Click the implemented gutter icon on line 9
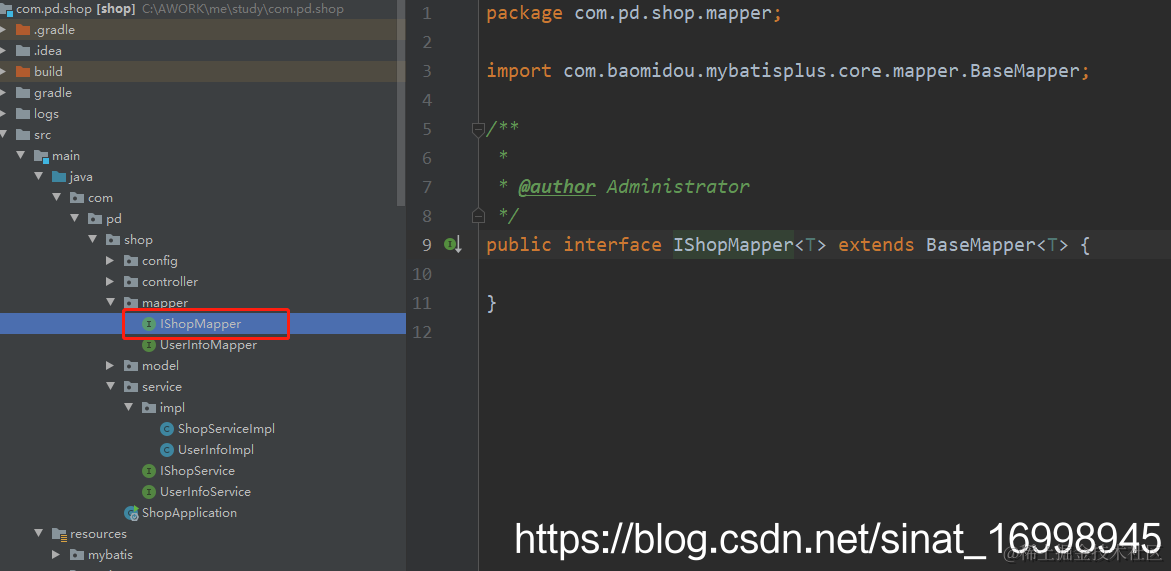The width and height of the screenshot is (1171, 571). click(x=453, y=244)
